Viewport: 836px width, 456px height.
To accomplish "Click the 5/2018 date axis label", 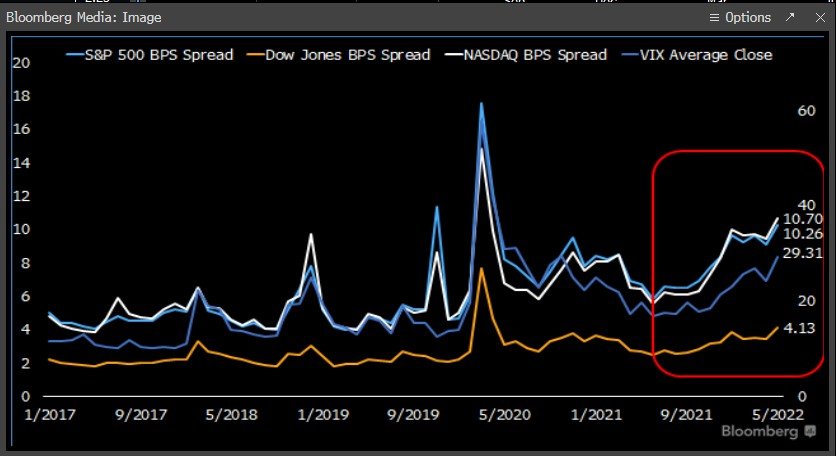I will pos(231,414).
